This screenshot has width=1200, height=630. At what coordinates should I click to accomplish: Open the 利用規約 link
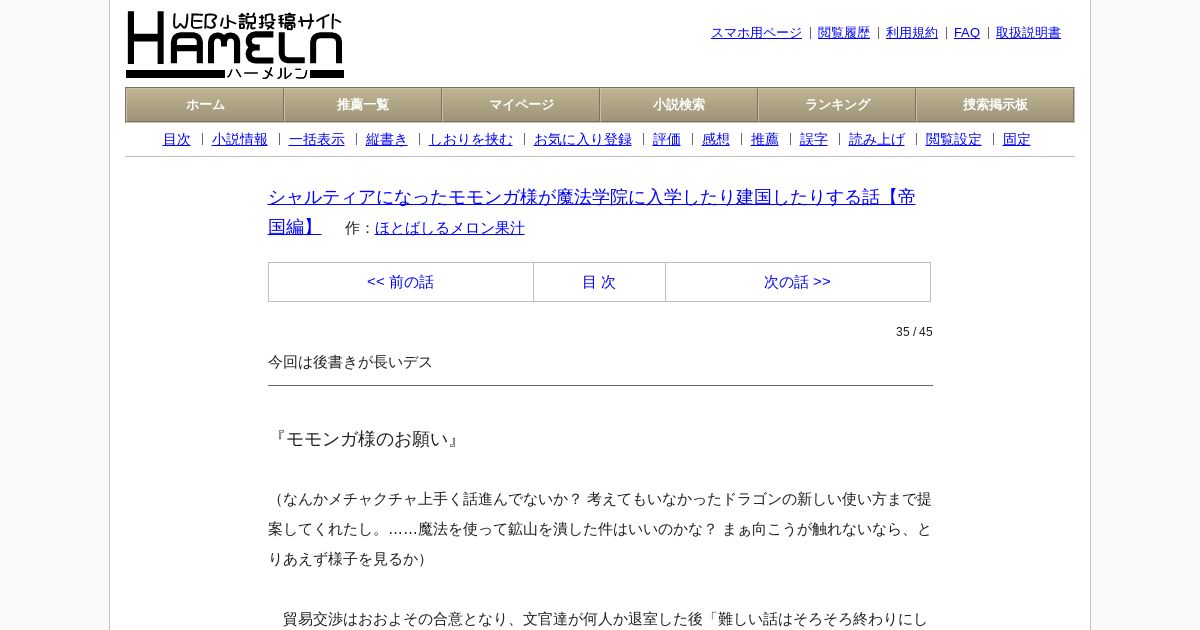point(912,33)
